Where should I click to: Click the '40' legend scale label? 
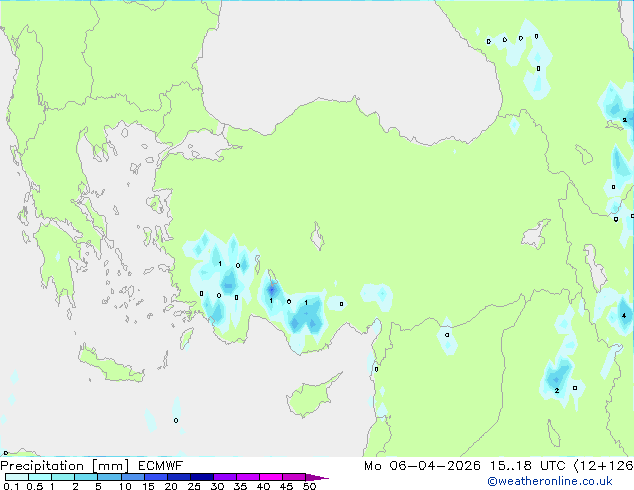(263, 486)
